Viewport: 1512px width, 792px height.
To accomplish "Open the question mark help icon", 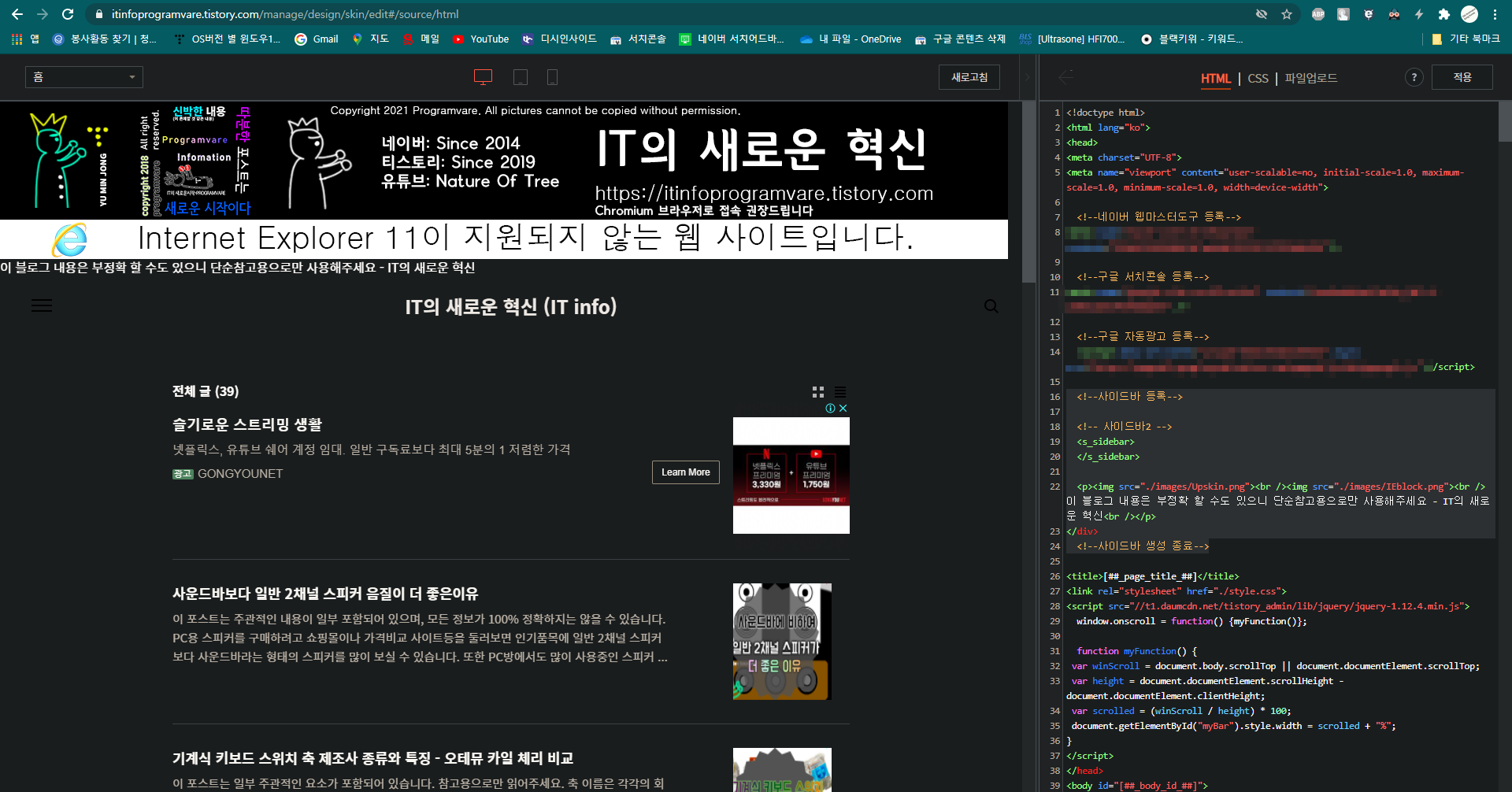I will pos(1414,77).
